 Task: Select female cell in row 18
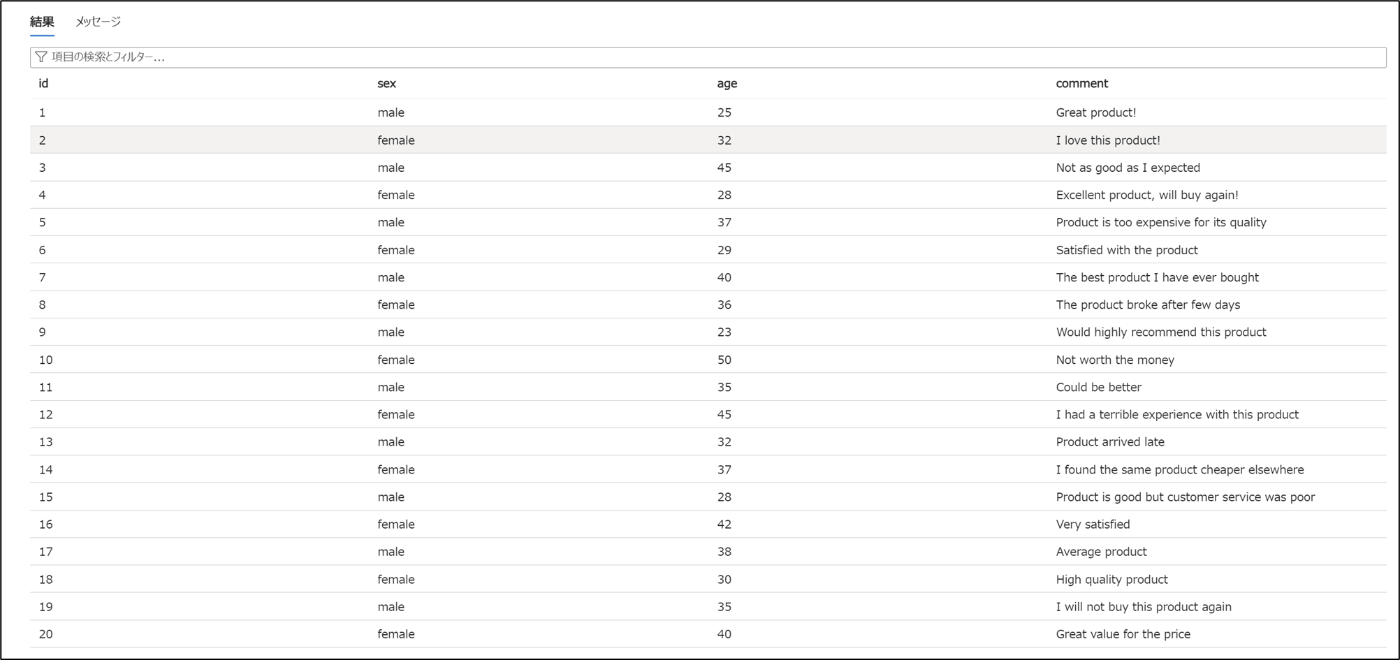[x=396, y=579]
